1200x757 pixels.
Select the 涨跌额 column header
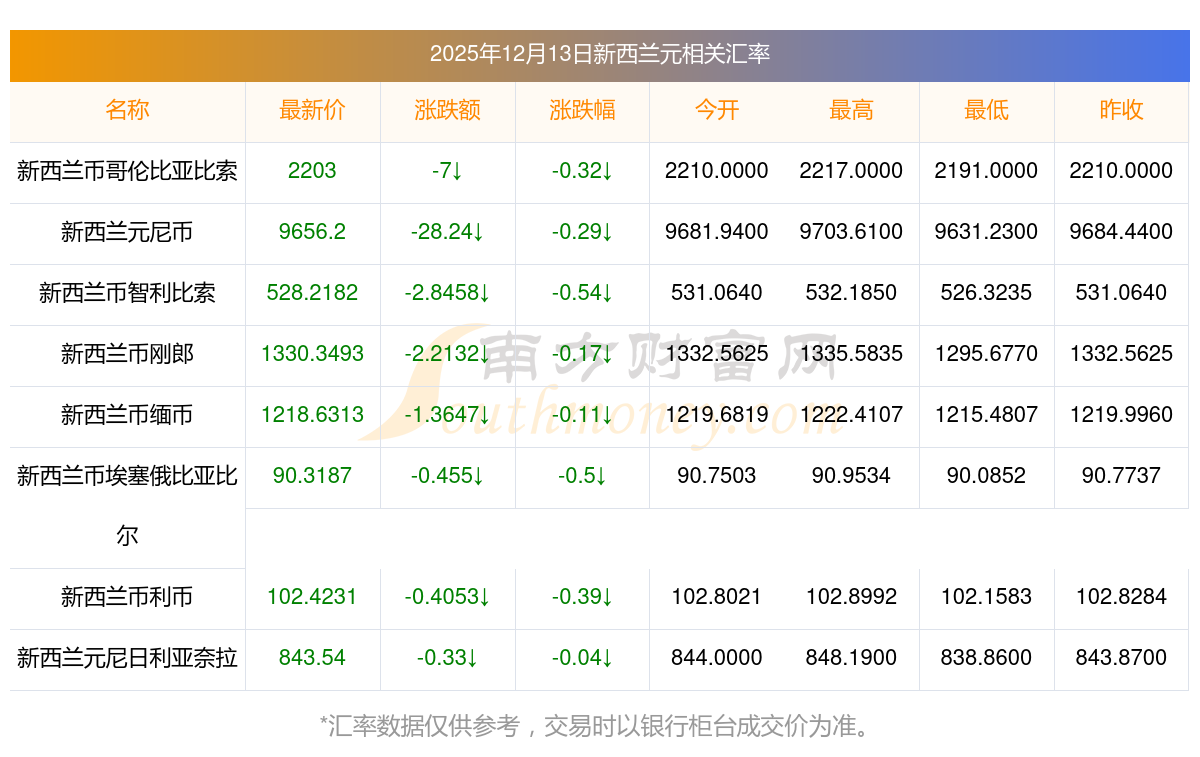click(447, 111)
